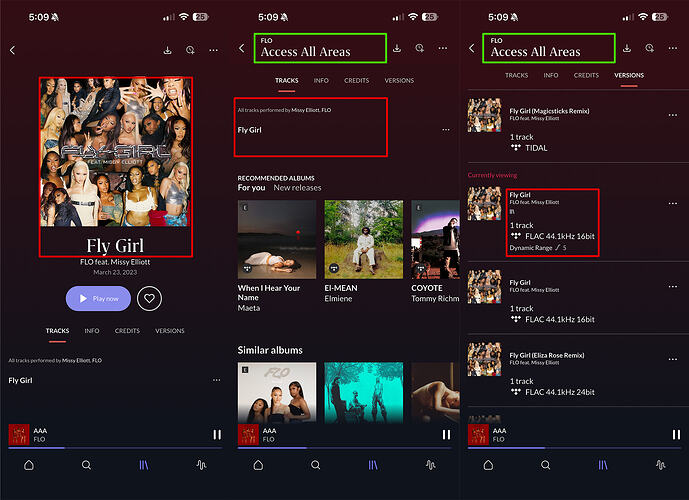Pause playback in the left screen mini player
The image size is (689, 500).
pos(217,435)
